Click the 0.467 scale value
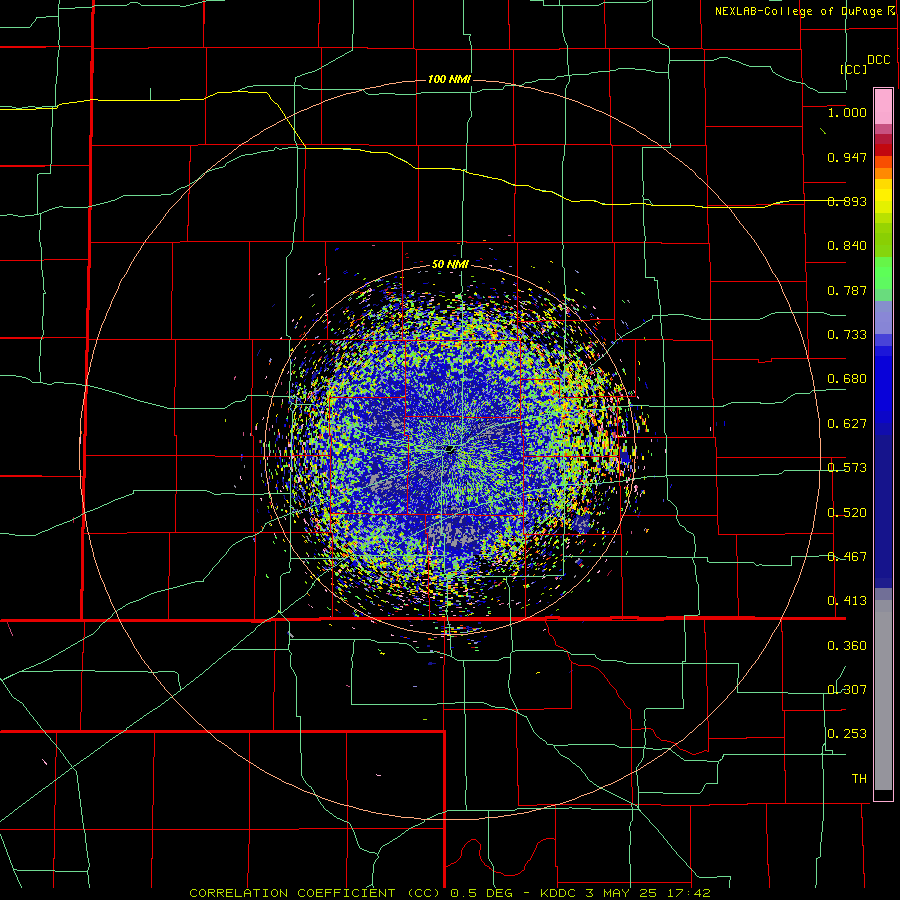 click(847, 557)
